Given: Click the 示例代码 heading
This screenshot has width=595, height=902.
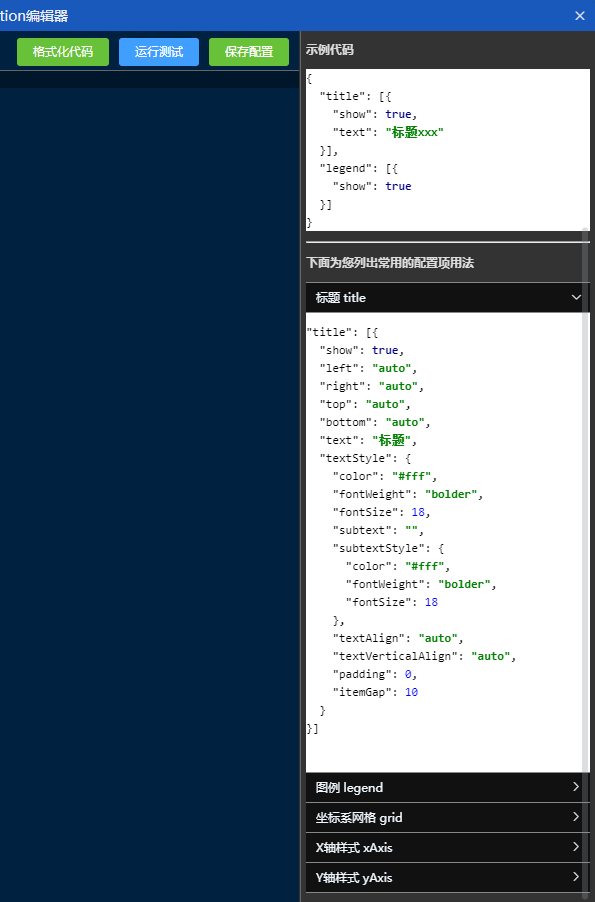Looking at the screenshot, I should (x=330, y=49).
